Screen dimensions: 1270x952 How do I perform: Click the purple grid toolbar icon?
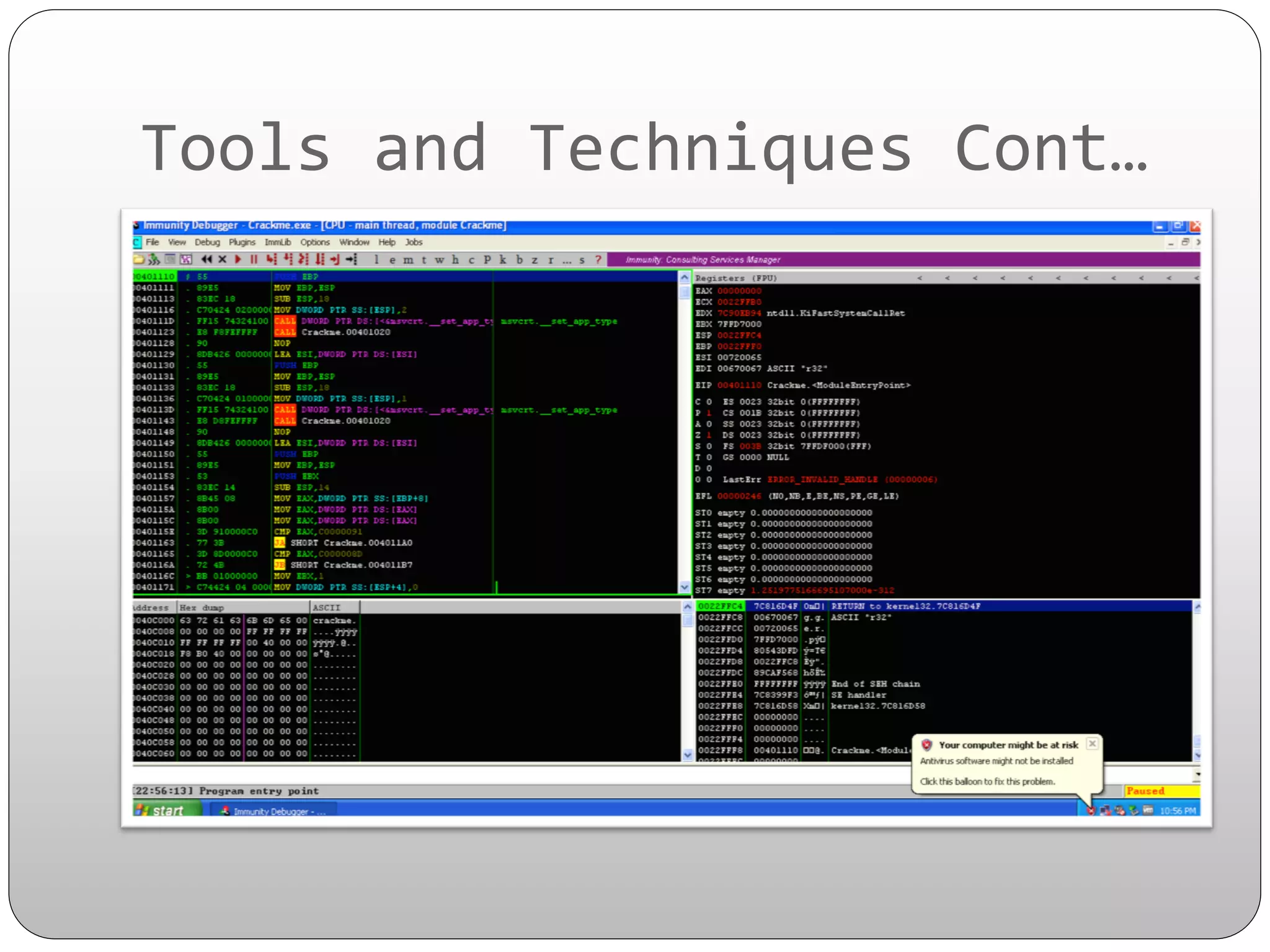185,260
